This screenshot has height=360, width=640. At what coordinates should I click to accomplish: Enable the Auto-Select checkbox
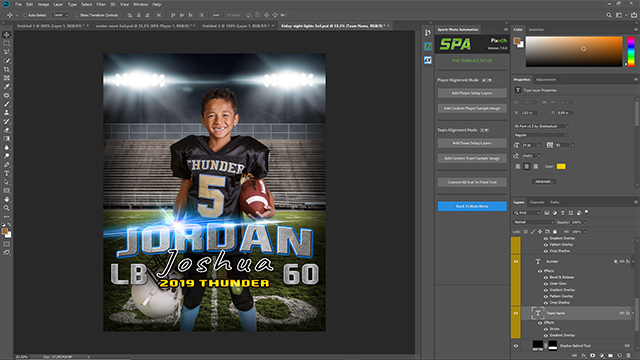[25, 15]
